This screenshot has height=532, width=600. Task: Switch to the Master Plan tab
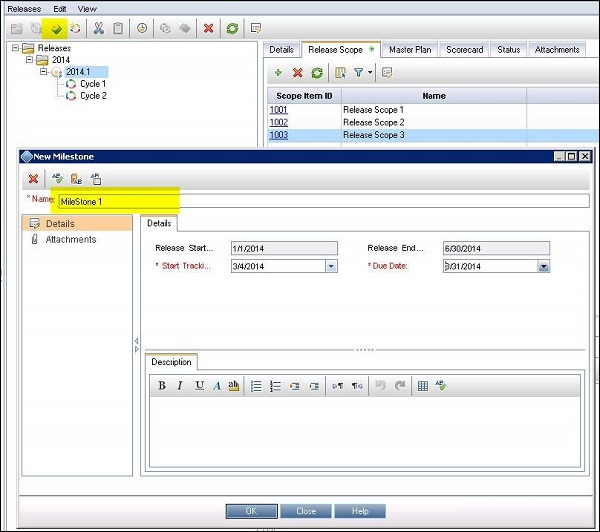pos(409,49)
